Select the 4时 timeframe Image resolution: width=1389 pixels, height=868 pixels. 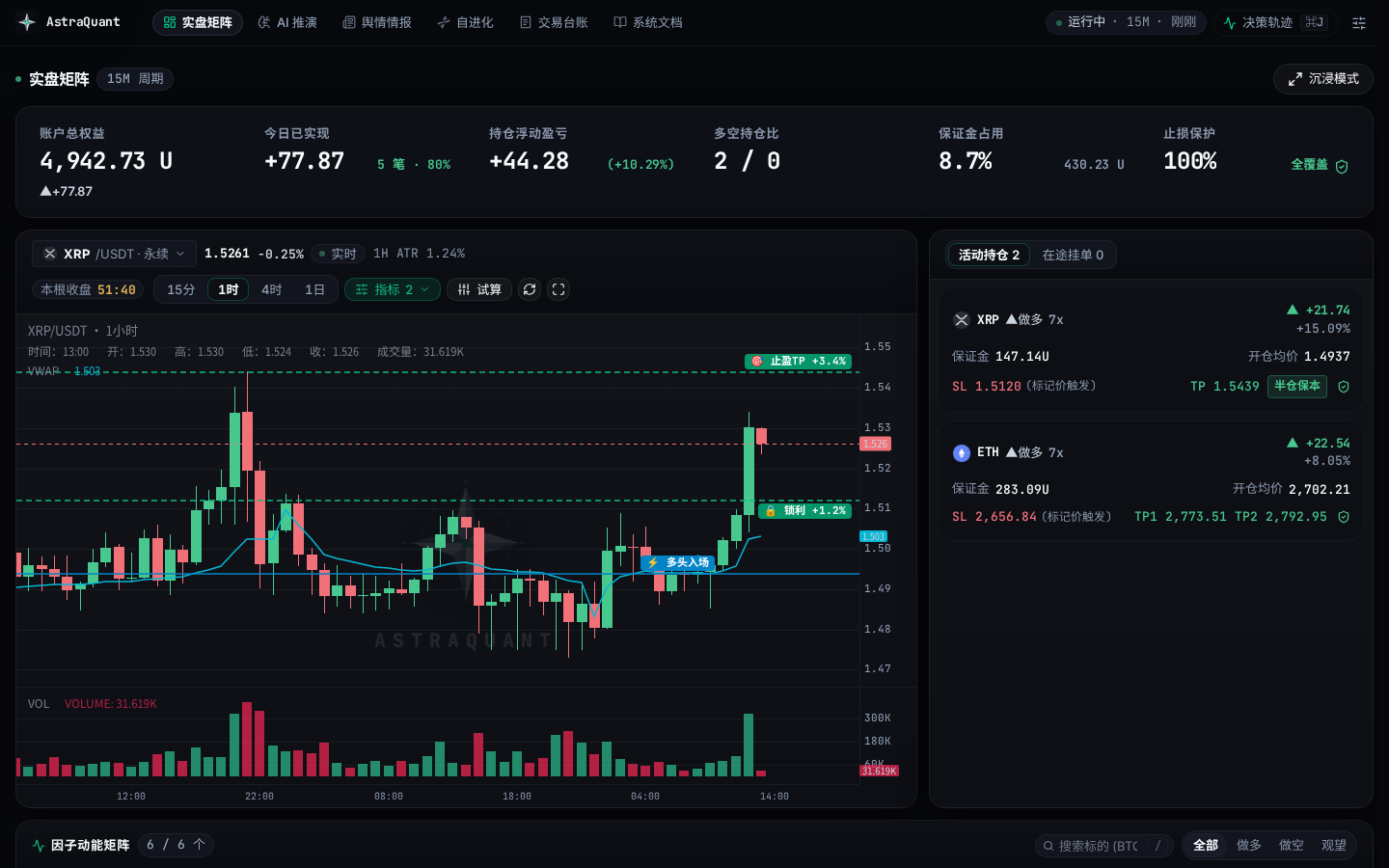coord(272,289)
